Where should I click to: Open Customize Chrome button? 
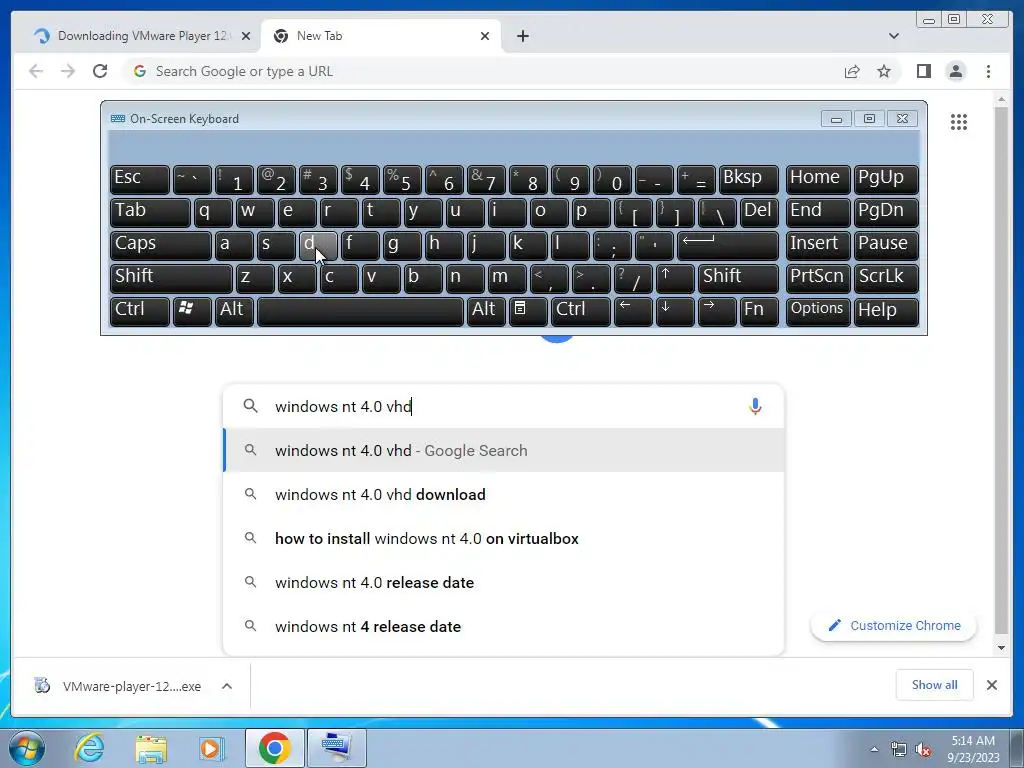coord(893,626)
